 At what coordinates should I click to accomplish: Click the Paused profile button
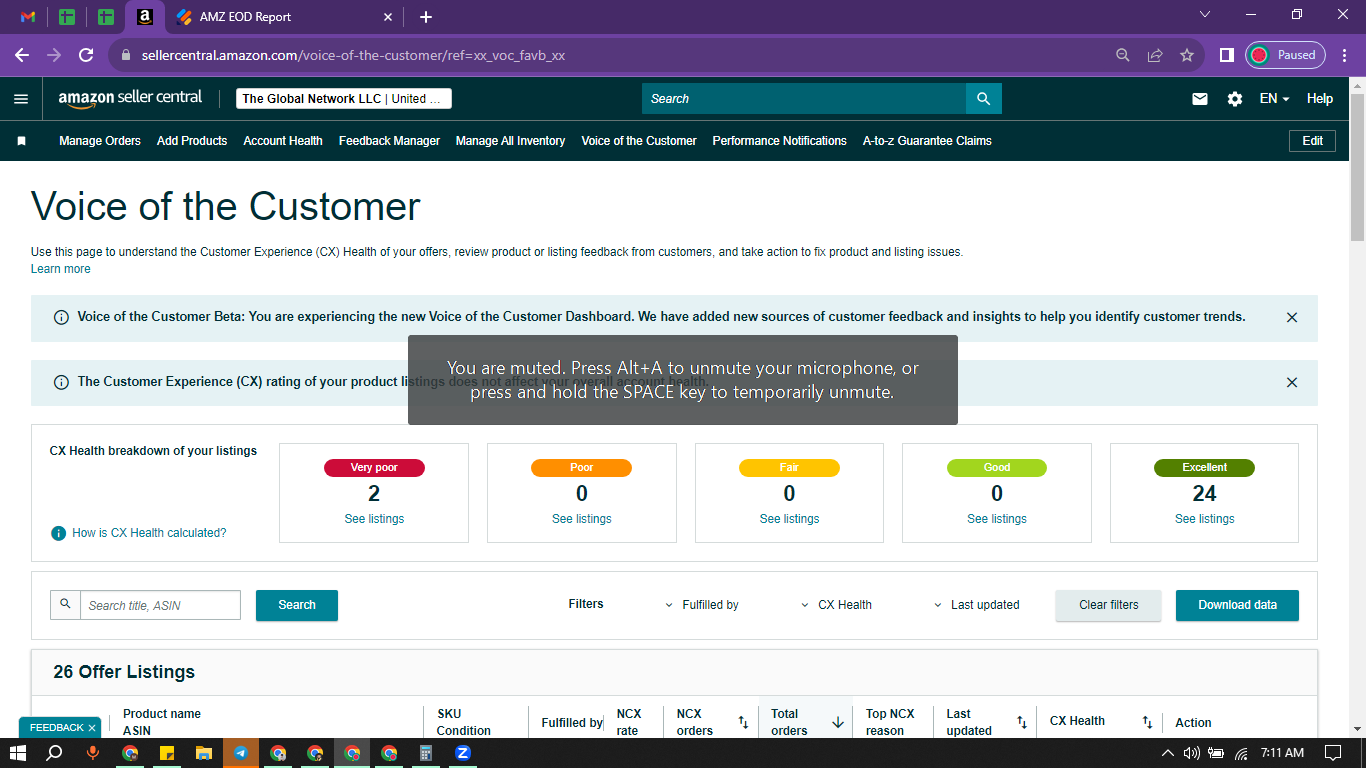coord(1285,56)
